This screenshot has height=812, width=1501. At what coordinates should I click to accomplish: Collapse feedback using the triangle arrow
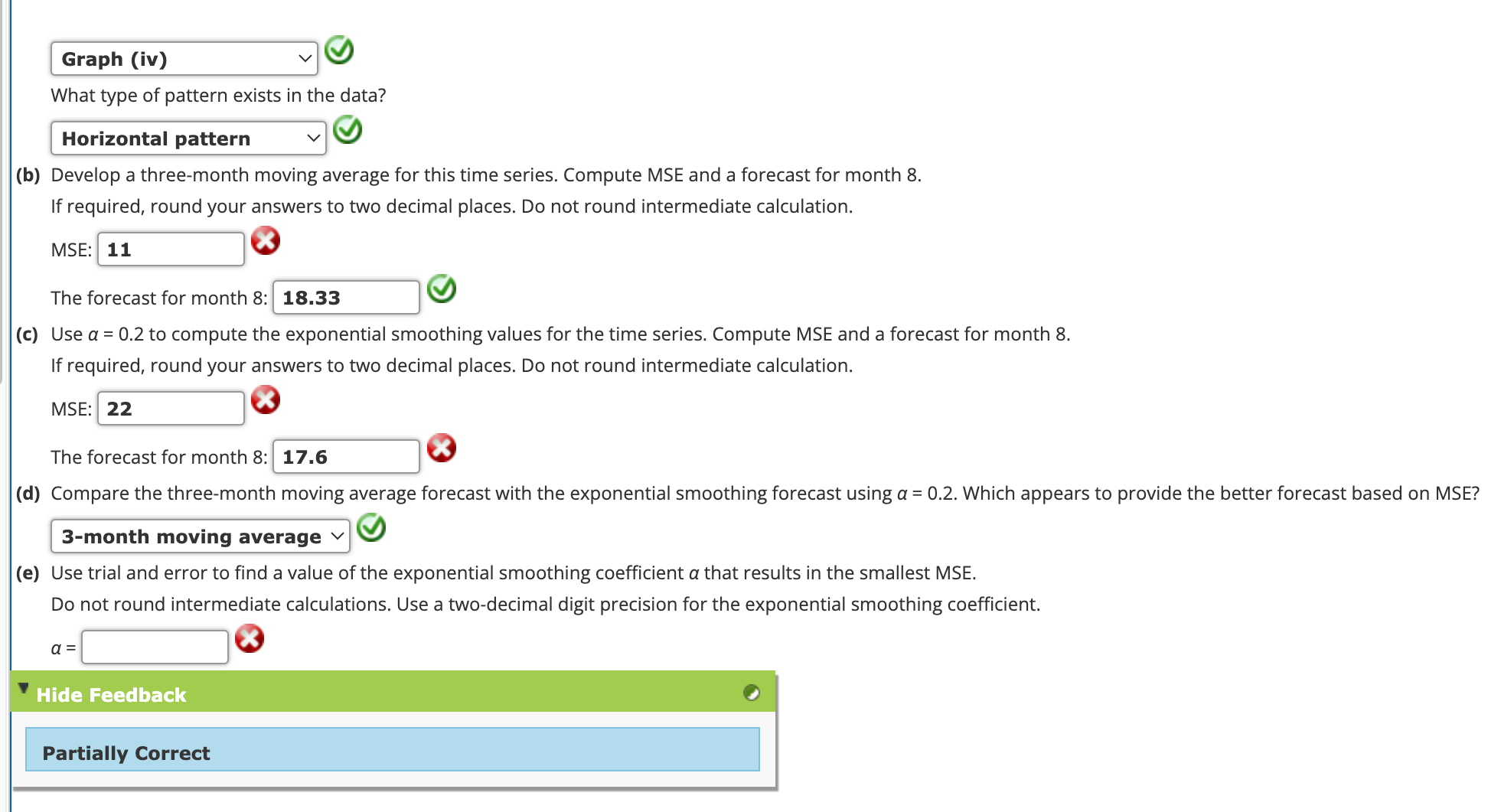[x=22, y=687]
